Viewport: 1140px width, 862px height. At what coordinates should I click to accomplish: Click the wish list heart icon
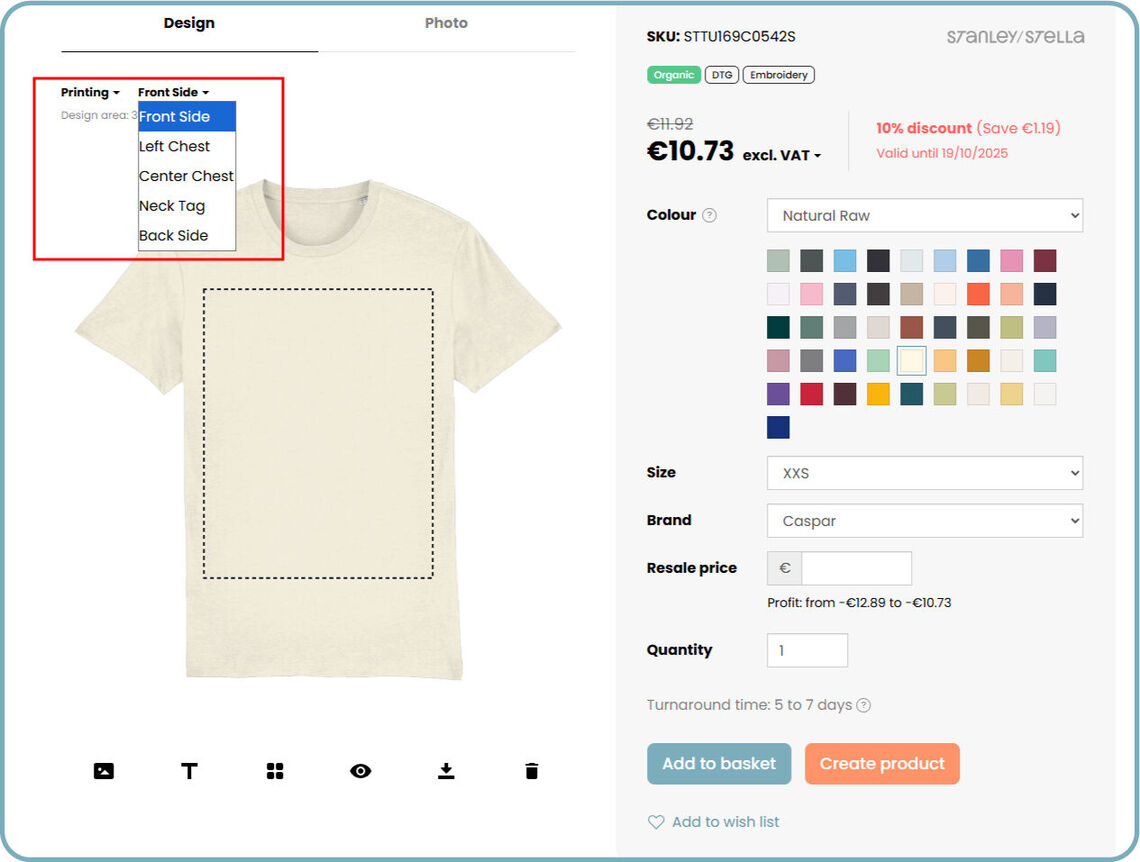click(656, 822)
